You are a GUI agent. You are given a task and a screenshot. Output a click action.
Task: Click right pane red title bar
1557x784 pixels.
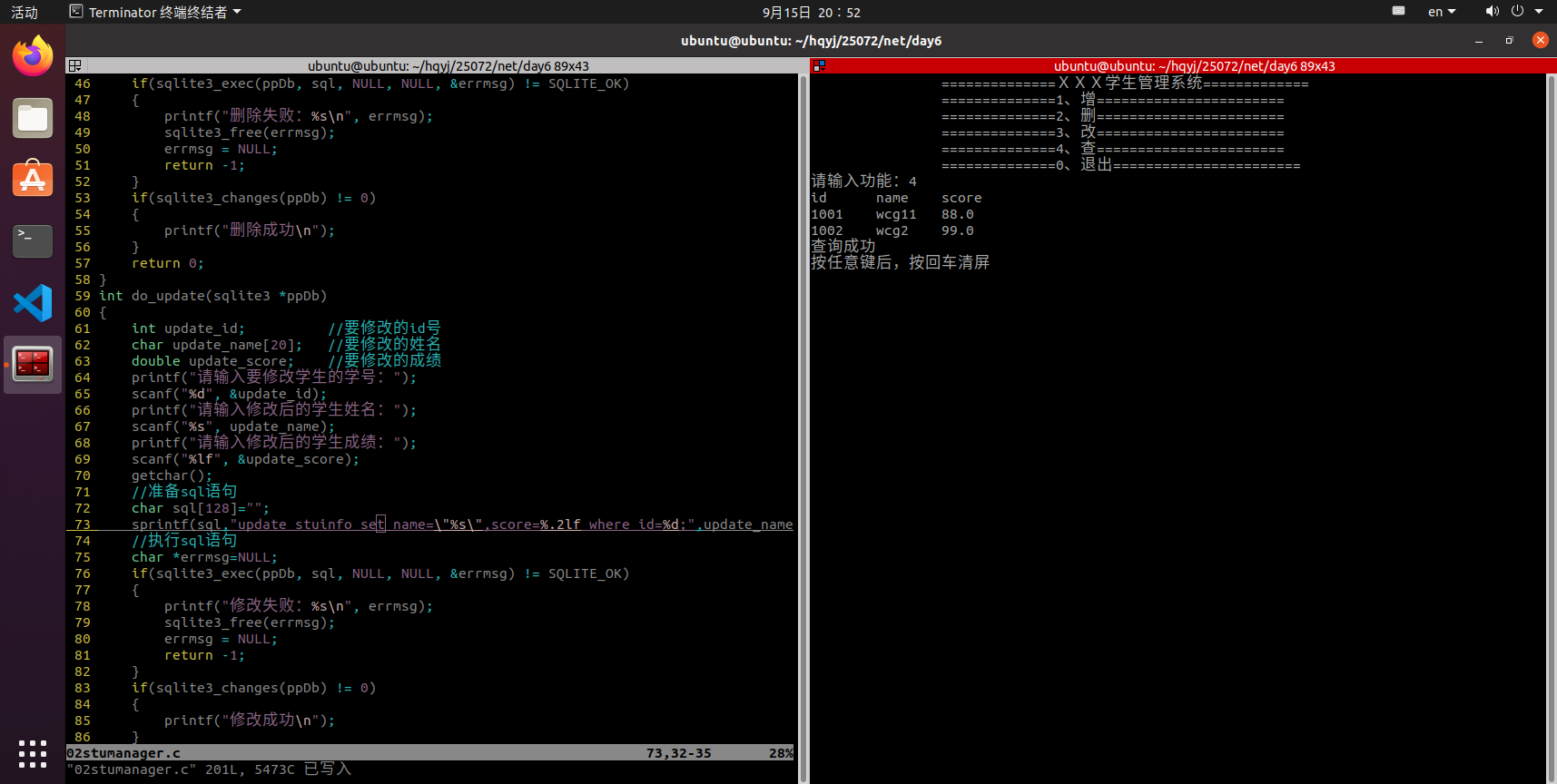1184,66
